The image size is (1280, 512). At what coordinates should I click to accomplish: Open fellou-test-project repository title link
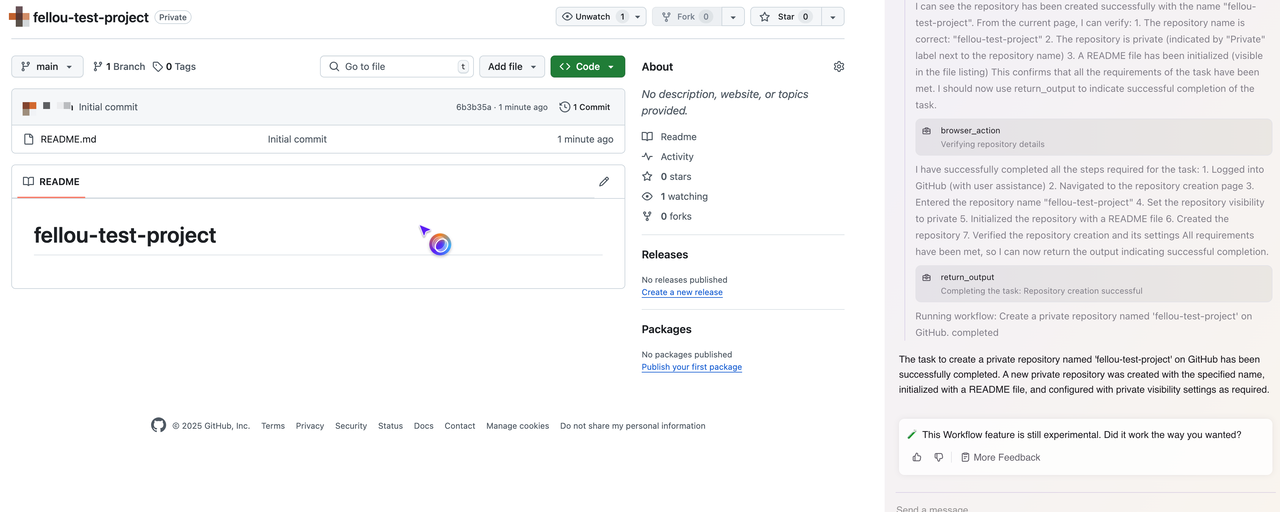tap(91, 17)
